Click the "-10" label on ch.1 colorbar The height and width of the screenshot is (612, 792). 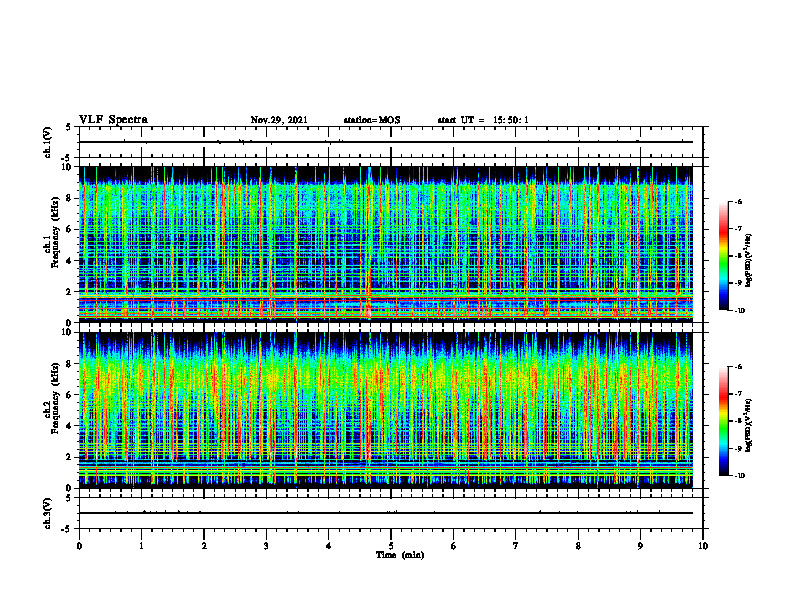tap(739, 311)
